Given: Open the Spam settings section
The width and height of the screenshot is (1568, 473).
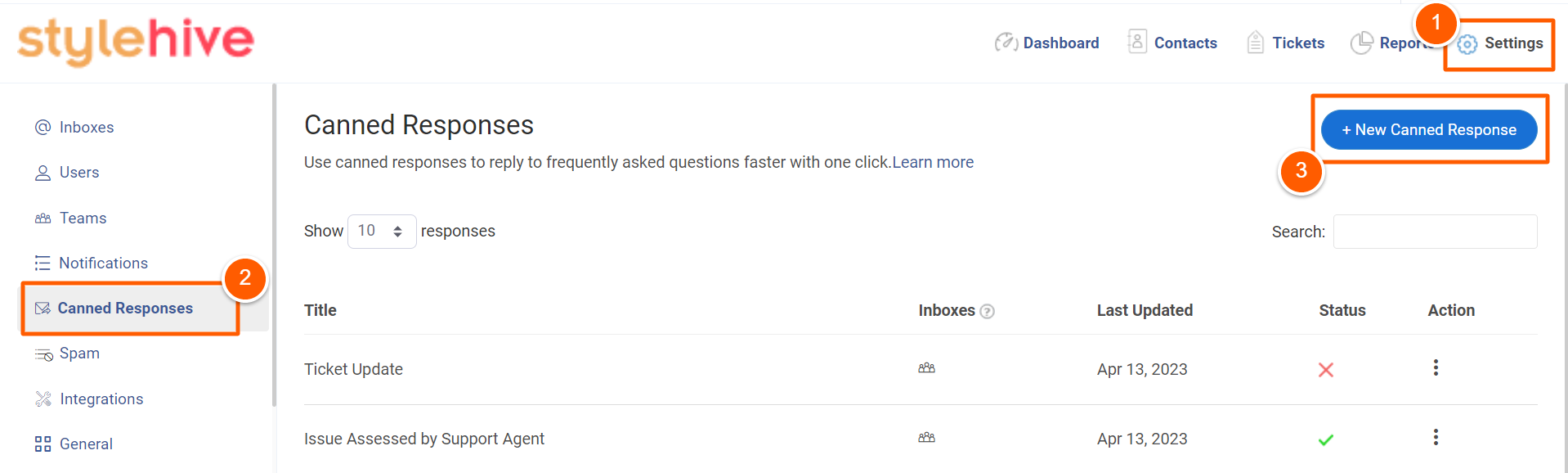Looking at the screenshot, I should pyautogui.click(x=67, y=354).
